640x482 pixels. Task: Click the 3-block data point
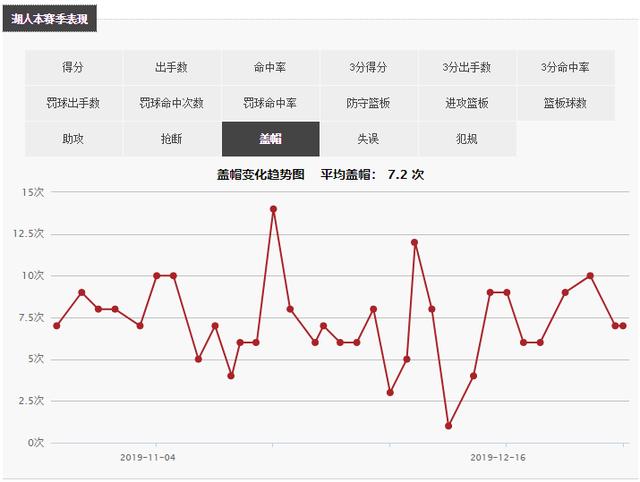point(390,392)
